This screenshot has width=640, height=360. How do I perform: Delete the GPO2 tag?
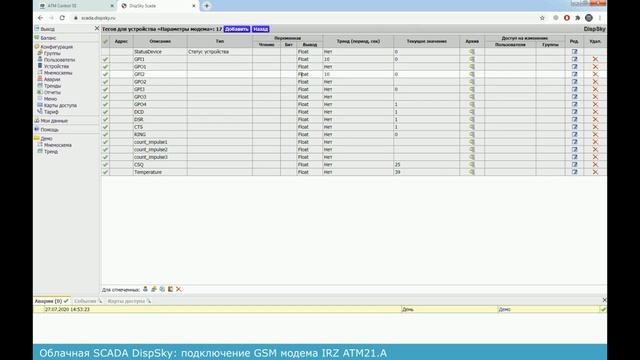[595, 82]
